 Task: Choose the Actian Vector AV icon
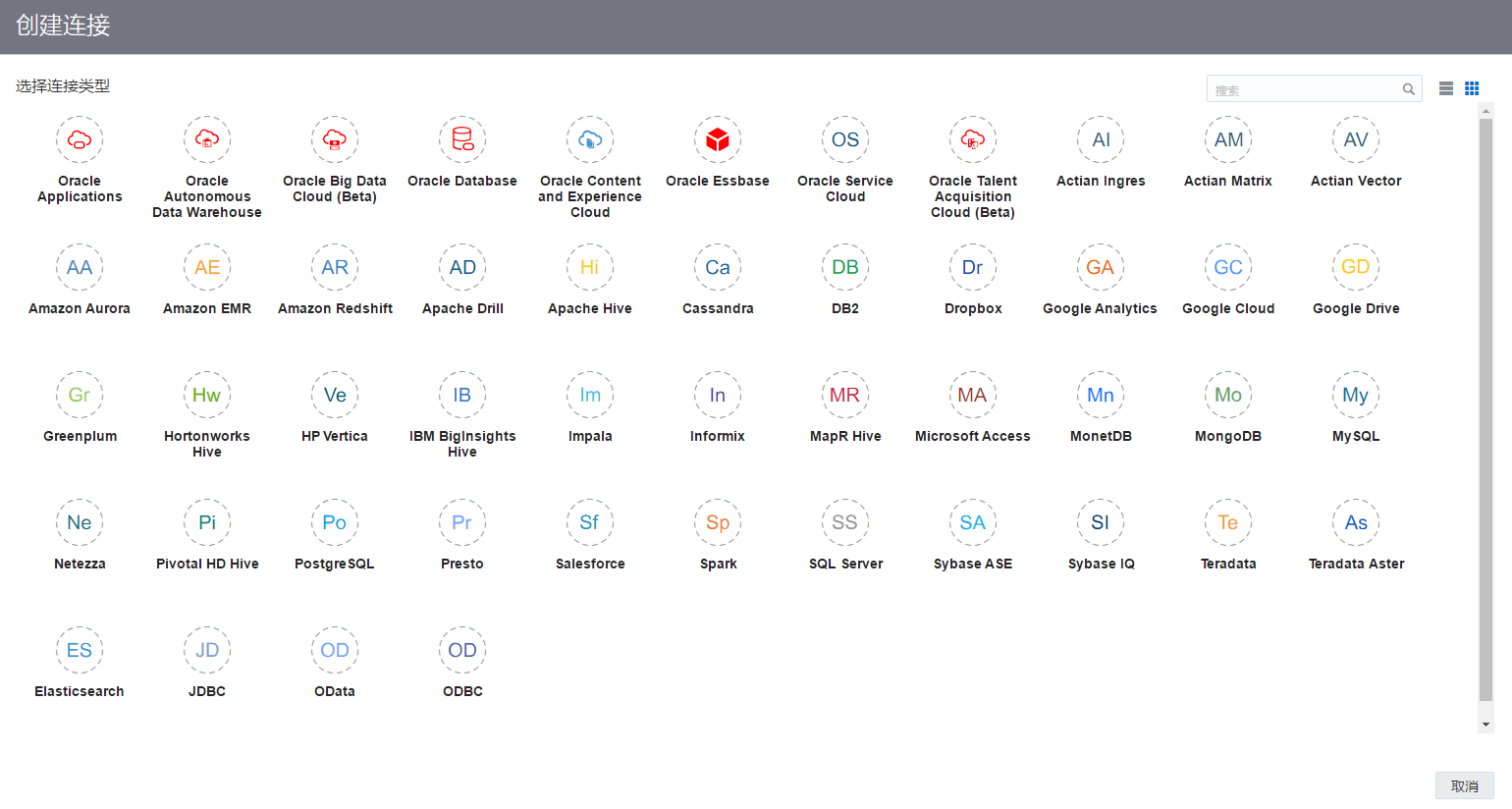pyautogui.click(x=1356, y=139)
